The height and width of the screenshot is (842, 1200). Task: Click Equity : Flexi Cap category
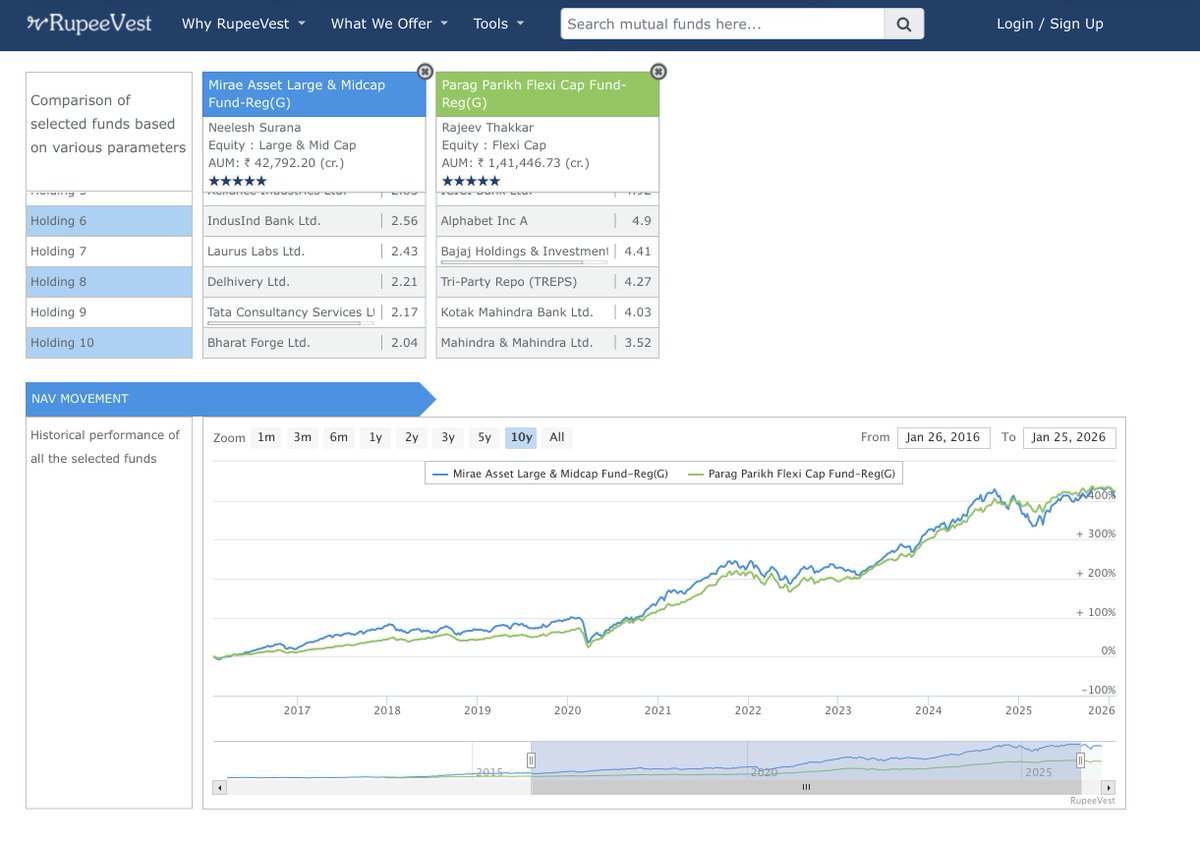pos(494,145)
